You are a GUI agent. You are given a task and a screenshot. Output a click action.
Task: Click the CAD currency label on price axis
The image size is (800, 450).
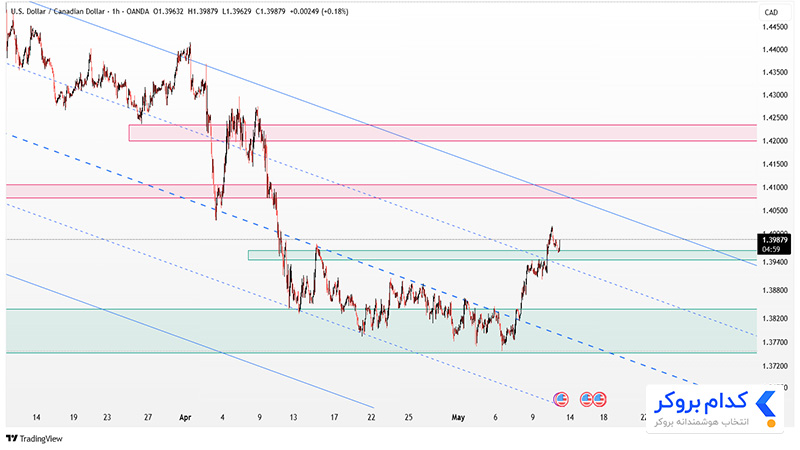[x=771, y=12]
